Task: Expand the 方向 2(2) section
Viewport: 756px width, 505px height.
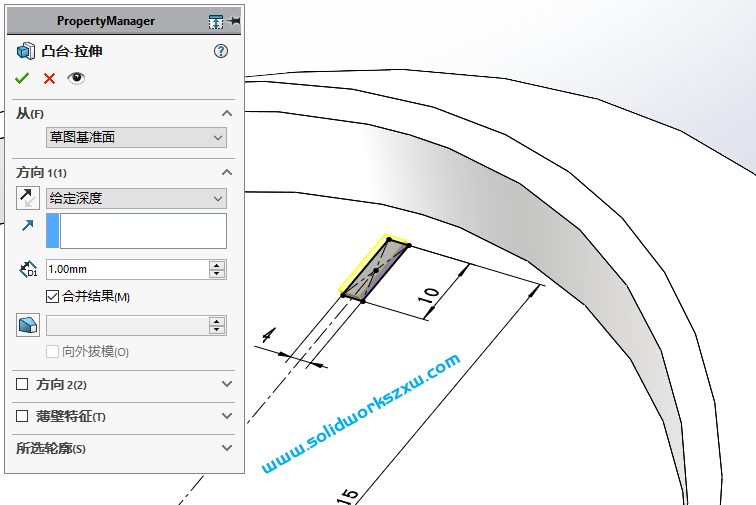Action: tap(227, 384)
